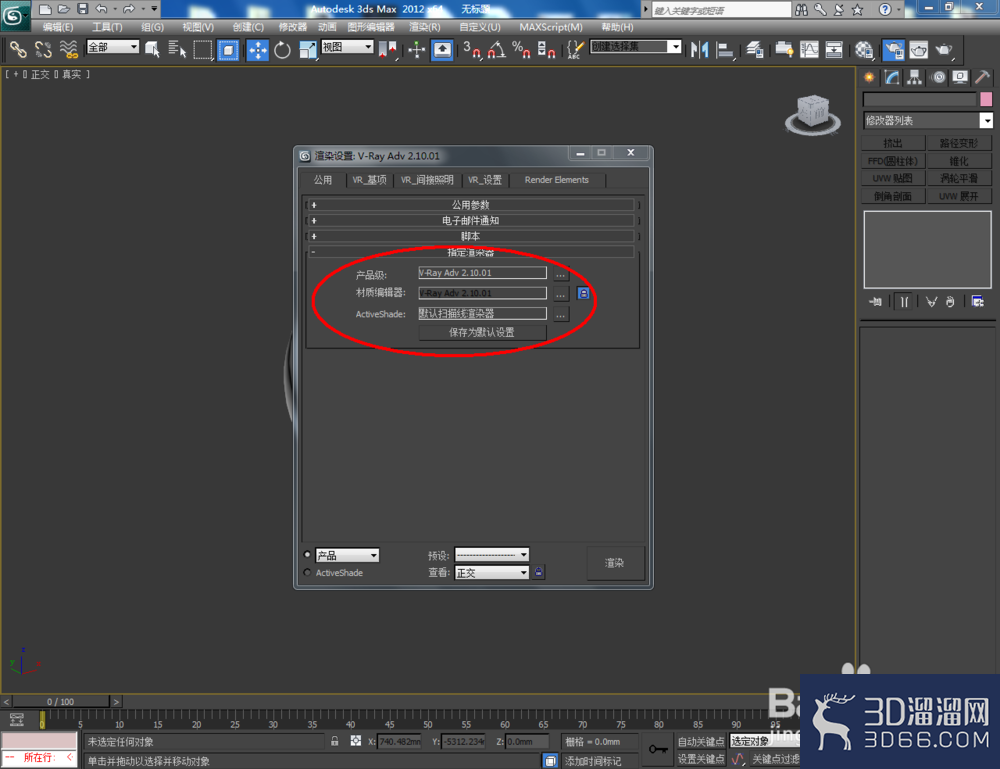Open the Material Editor icon

point(864,49)
